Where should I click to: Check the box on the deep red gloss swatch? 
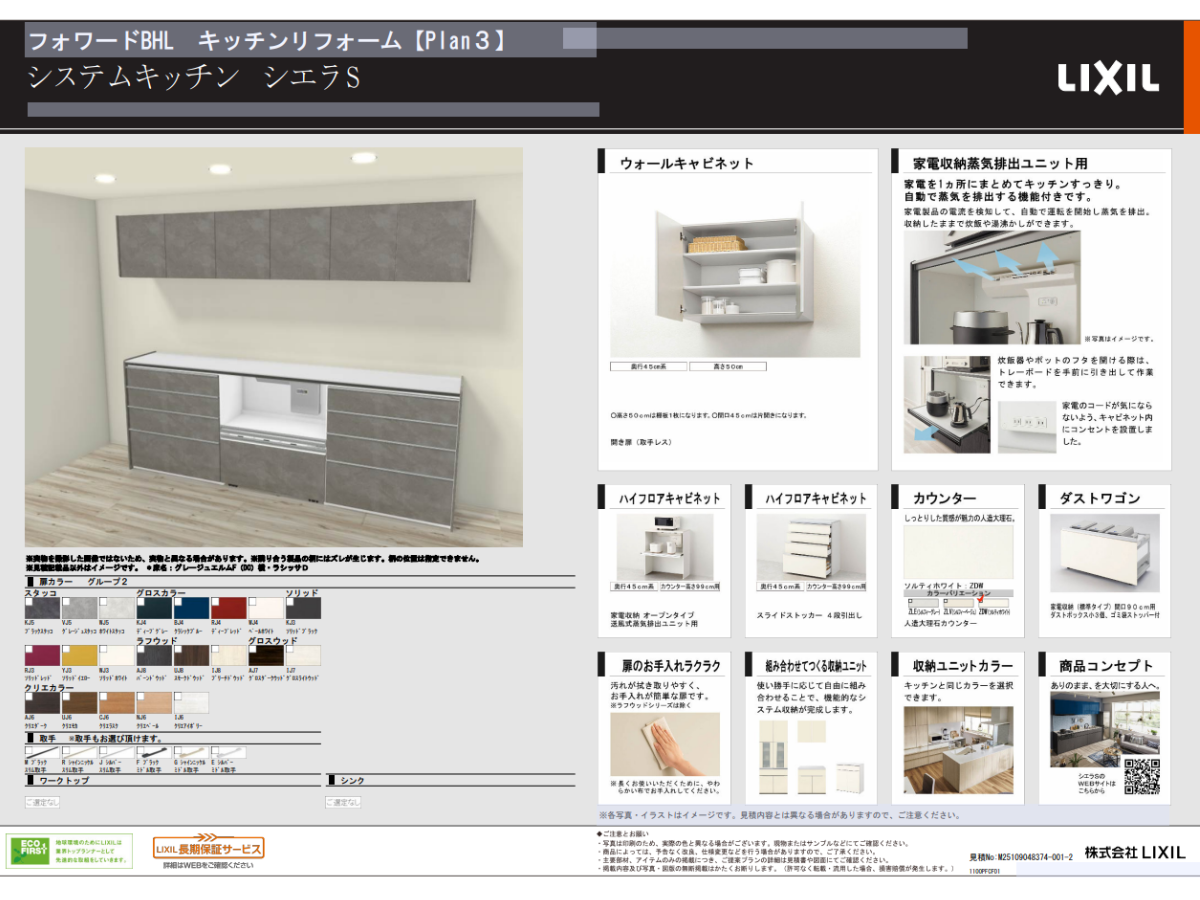tap(215, 602)
